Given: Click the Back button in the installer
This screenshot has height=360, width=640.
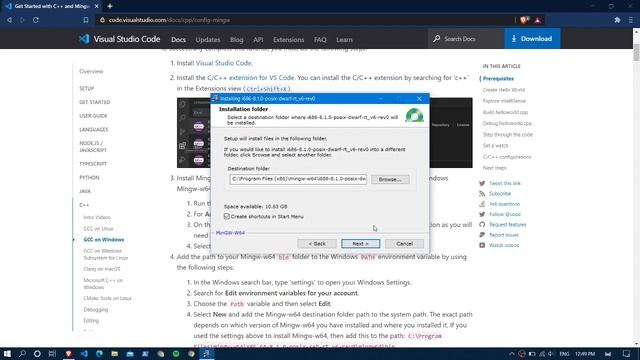Looking at the screenshot, I should coord(317,244).
